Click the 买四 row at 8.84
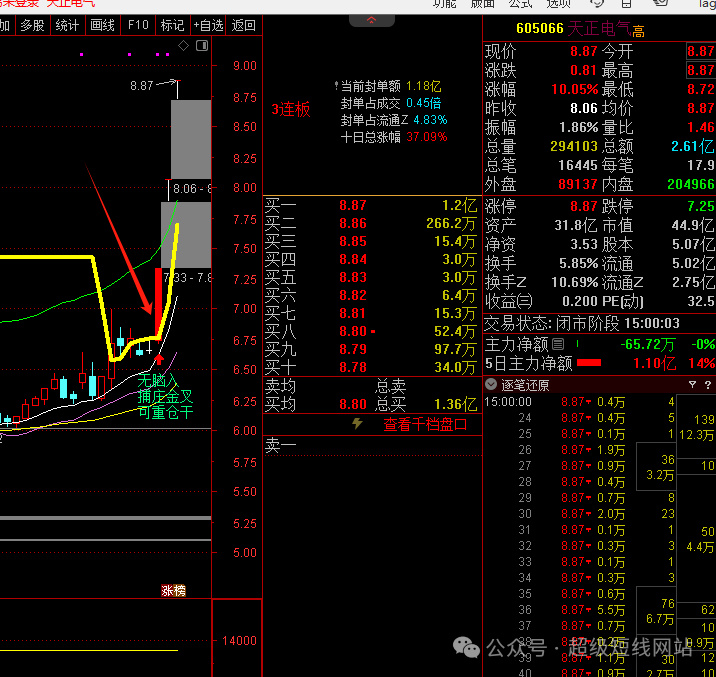716x677 pixels. [x=372, y=259]
